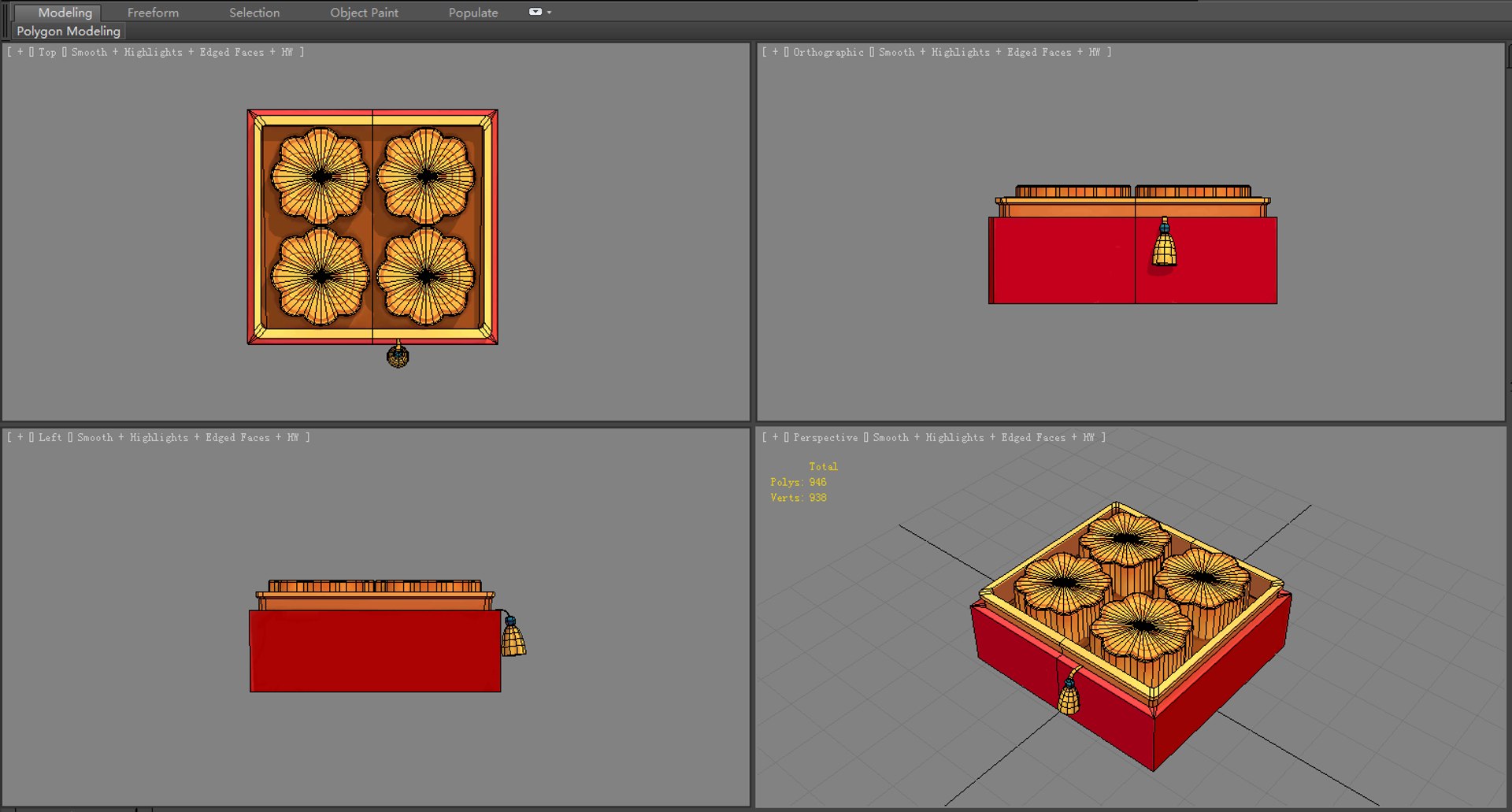Select the tassel in the Perspective viewport
Screen dimensions: 1512x812
pos(1069,693)
